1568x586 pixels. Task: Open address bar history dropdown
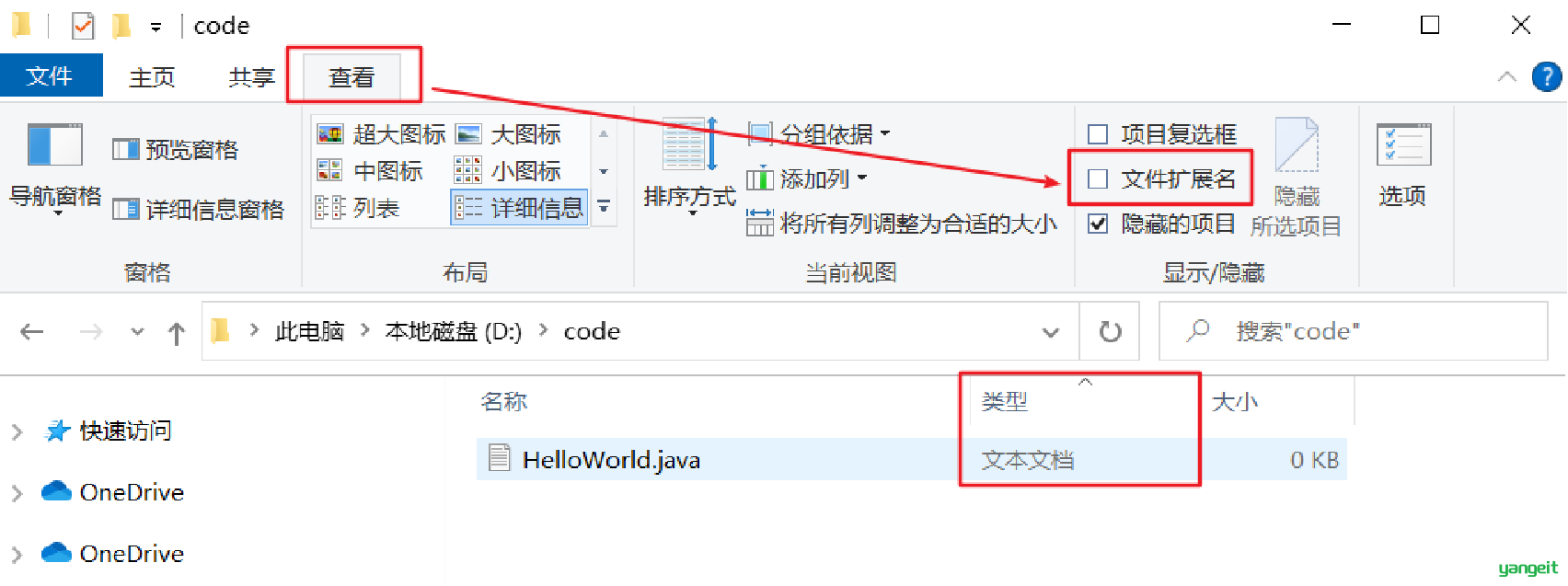tap(1050, 332)
